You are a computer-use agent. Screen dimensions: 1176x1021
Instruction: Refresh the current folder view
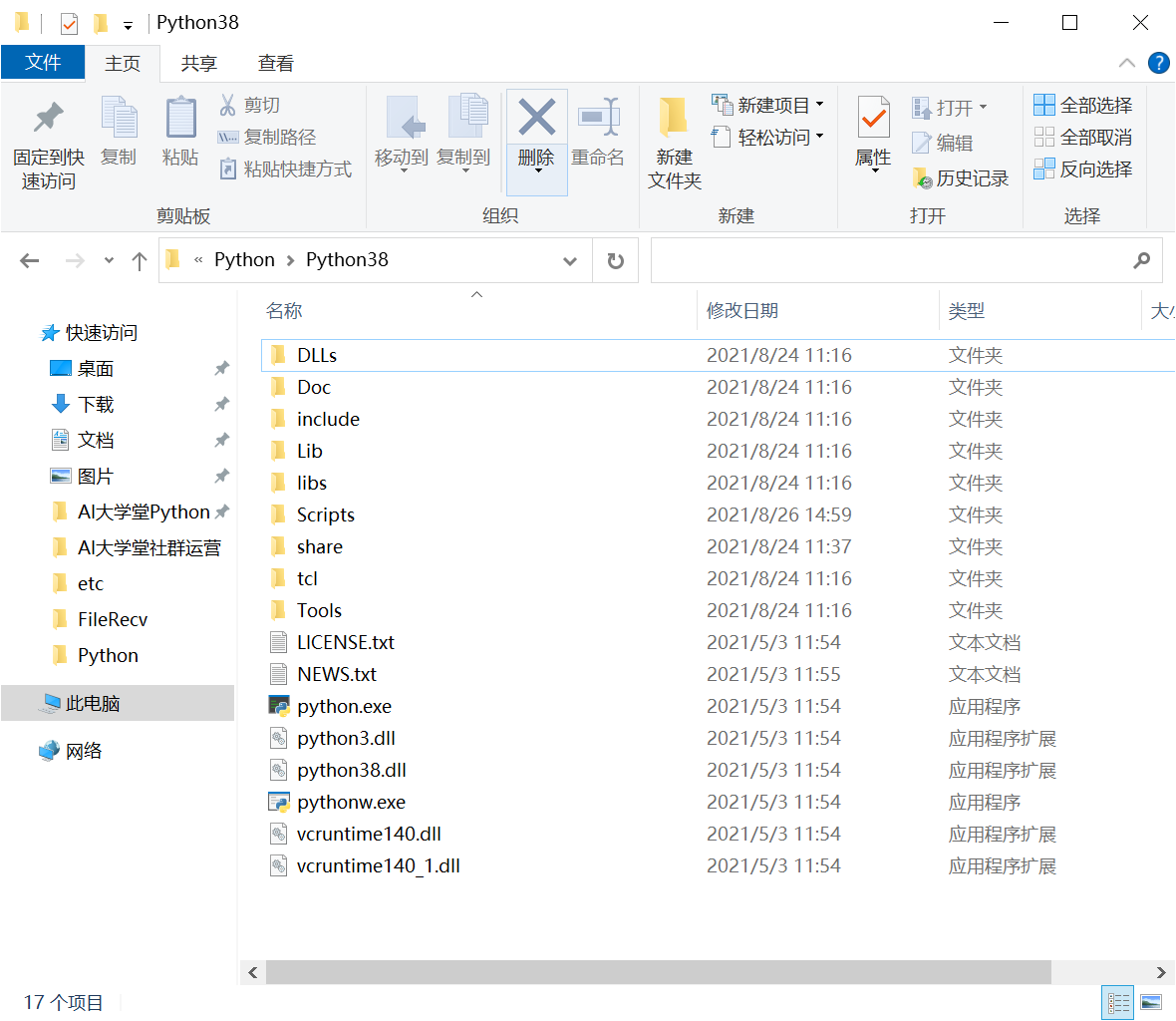[615, 260]
